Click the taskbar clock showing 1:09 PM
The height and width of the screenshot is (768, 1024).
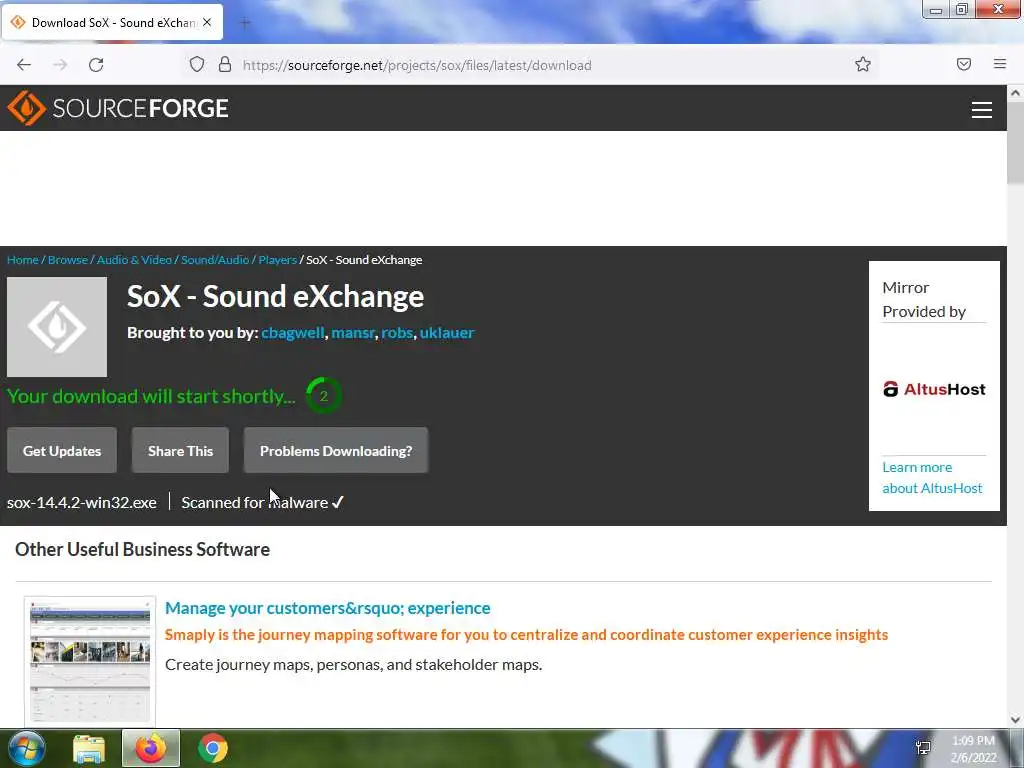pos(973,749)
